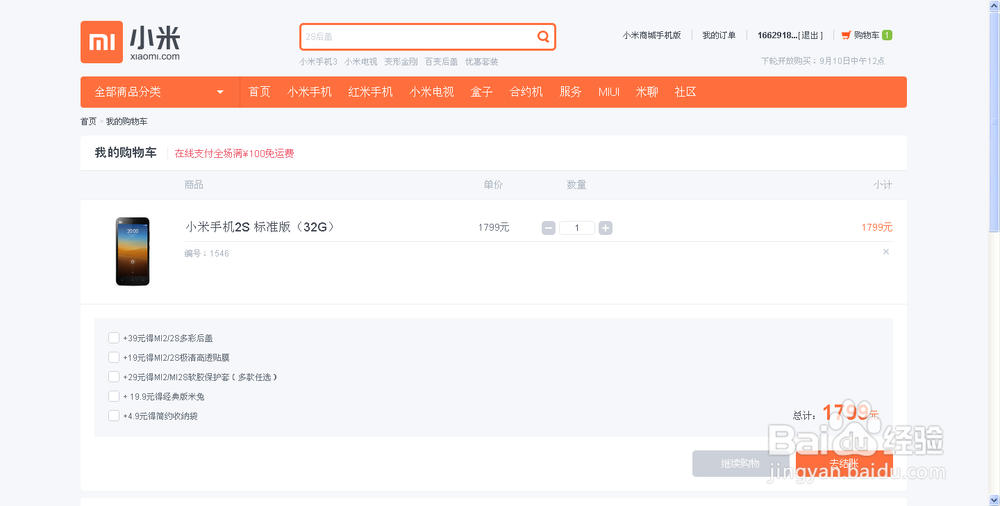Check the +19.9元得经典版米兔 option
Viewport: 1000px width, 506px height.
coord(114,396)
